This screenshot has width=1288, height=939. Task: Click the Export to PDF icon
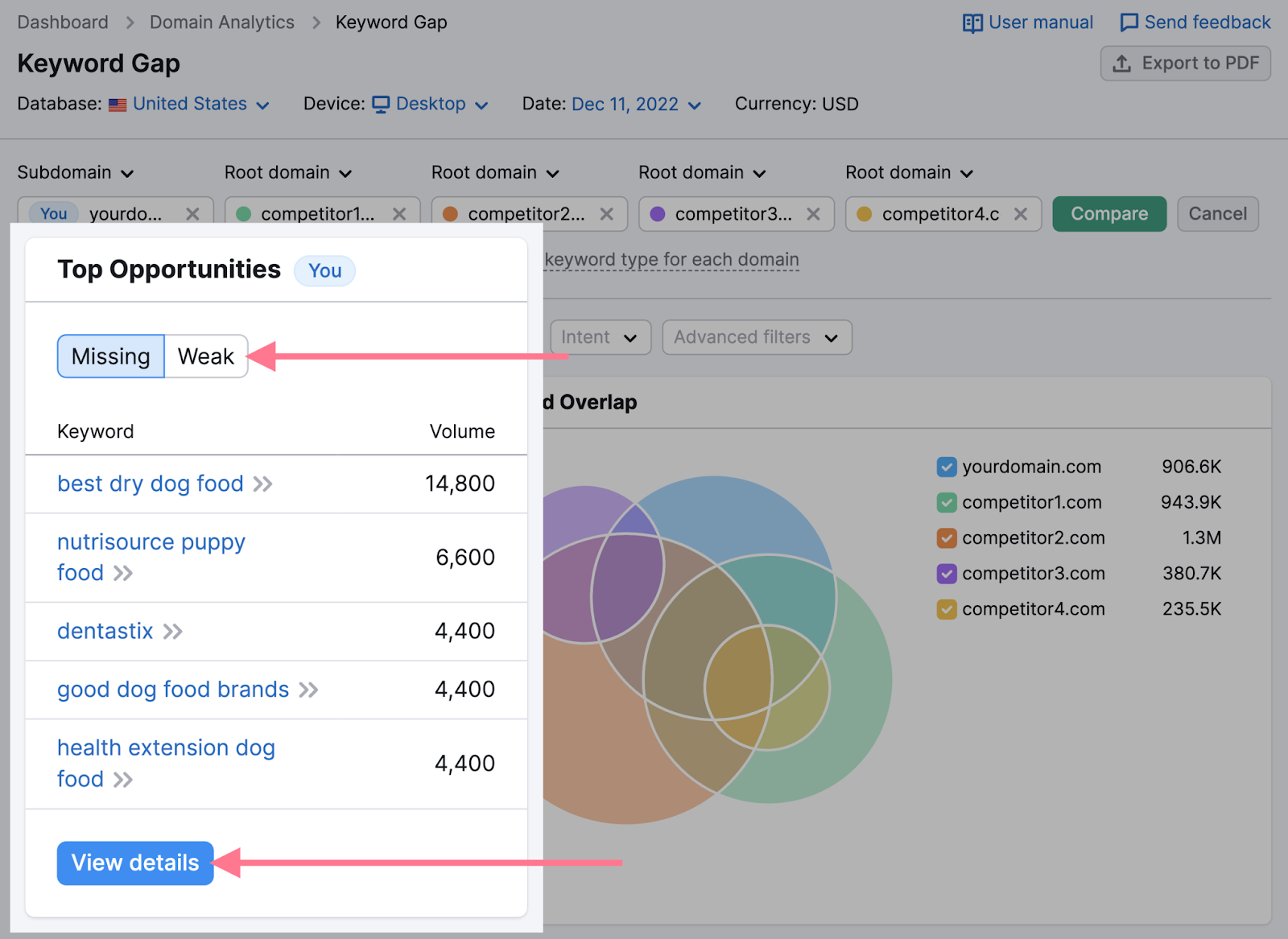pyautogui.click(x=1122, y=63)
